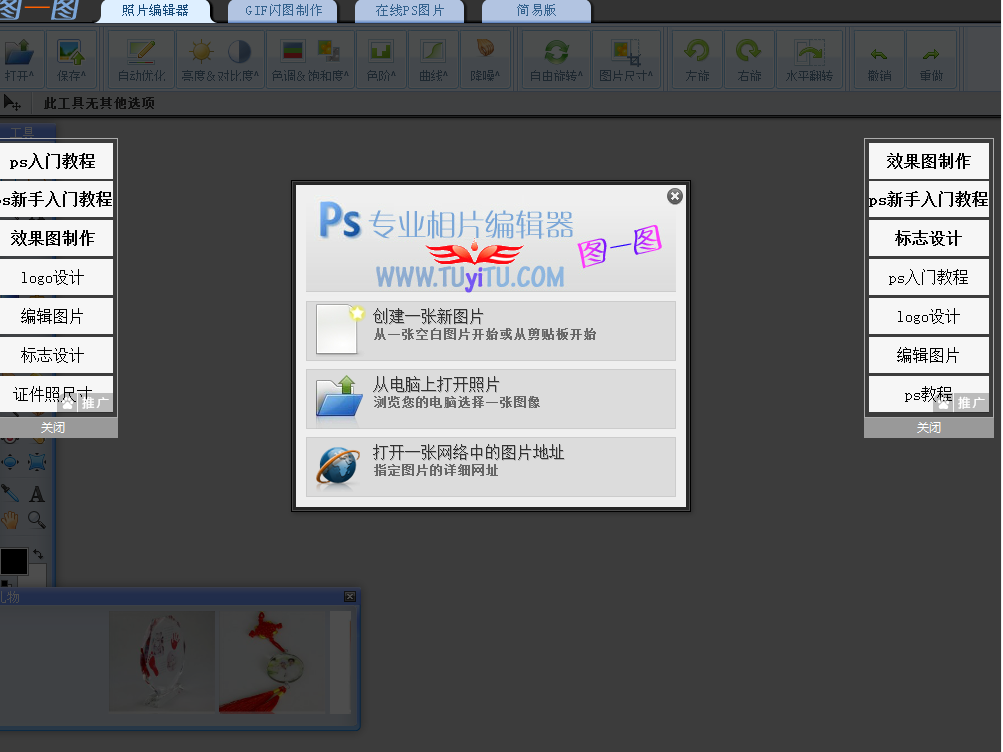The width and height of the screenshot is (1003, 752).
Task: Apply Auto Optimize (自动优化)
Action: (x=141, y=59)
